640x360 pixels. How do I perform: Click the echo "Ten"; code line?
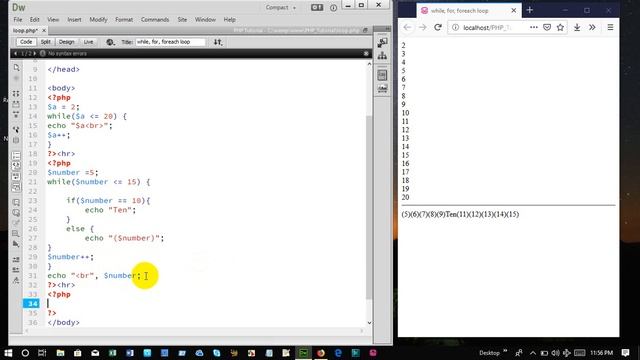tap(110, 210)
